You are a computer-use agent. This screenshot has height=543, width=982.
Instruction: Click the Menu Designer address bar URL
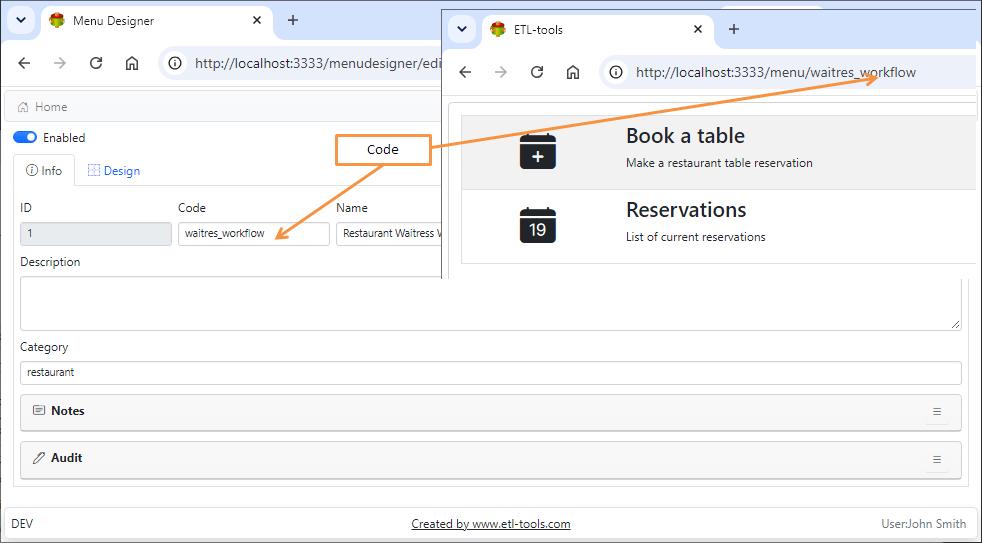pyautogui.click(x=318, y=63)
